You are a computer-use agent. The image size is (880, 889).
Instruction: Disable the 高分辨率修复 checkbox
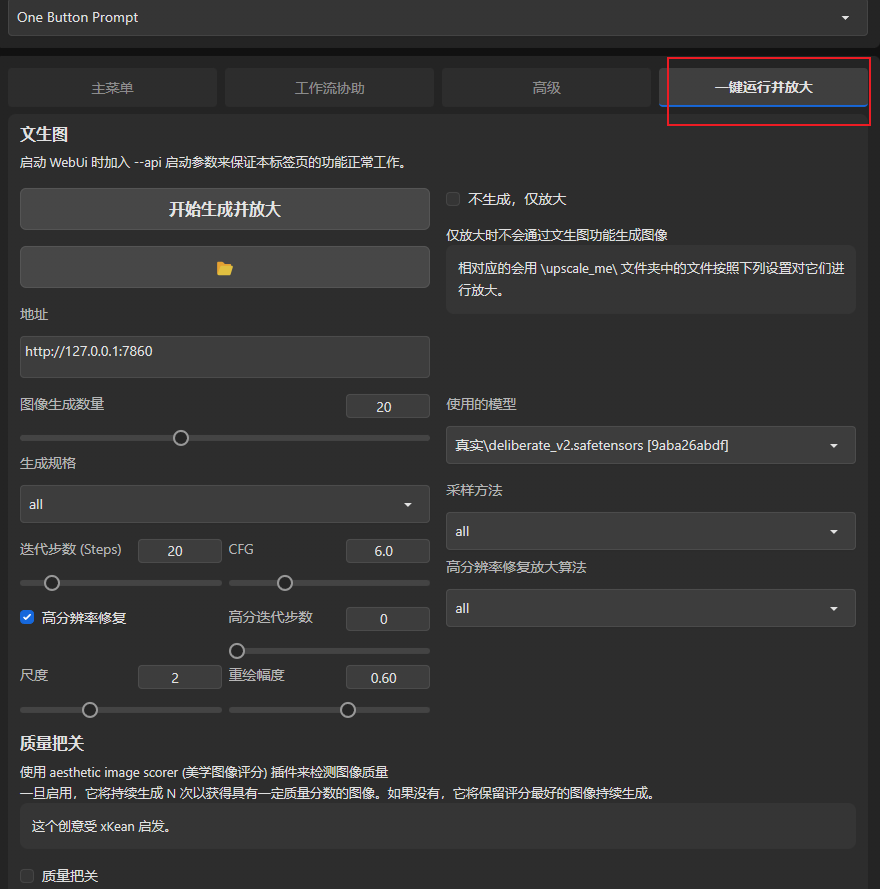[x=27, y=617]
